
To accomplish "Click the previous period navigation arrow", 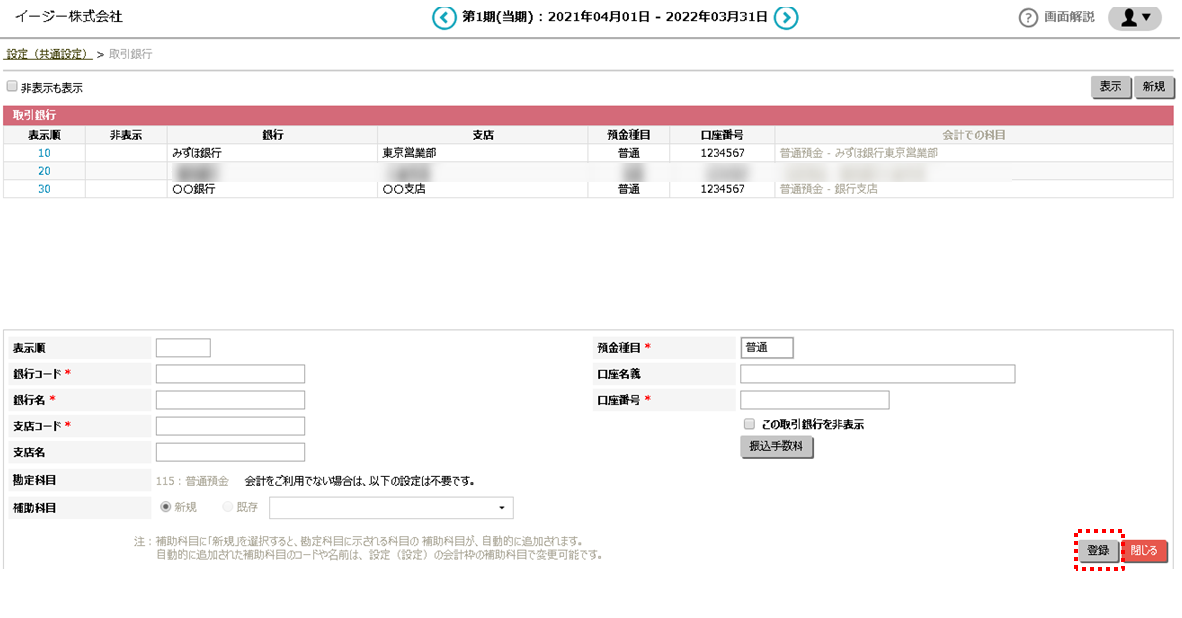I will click(x=444, y=17).
